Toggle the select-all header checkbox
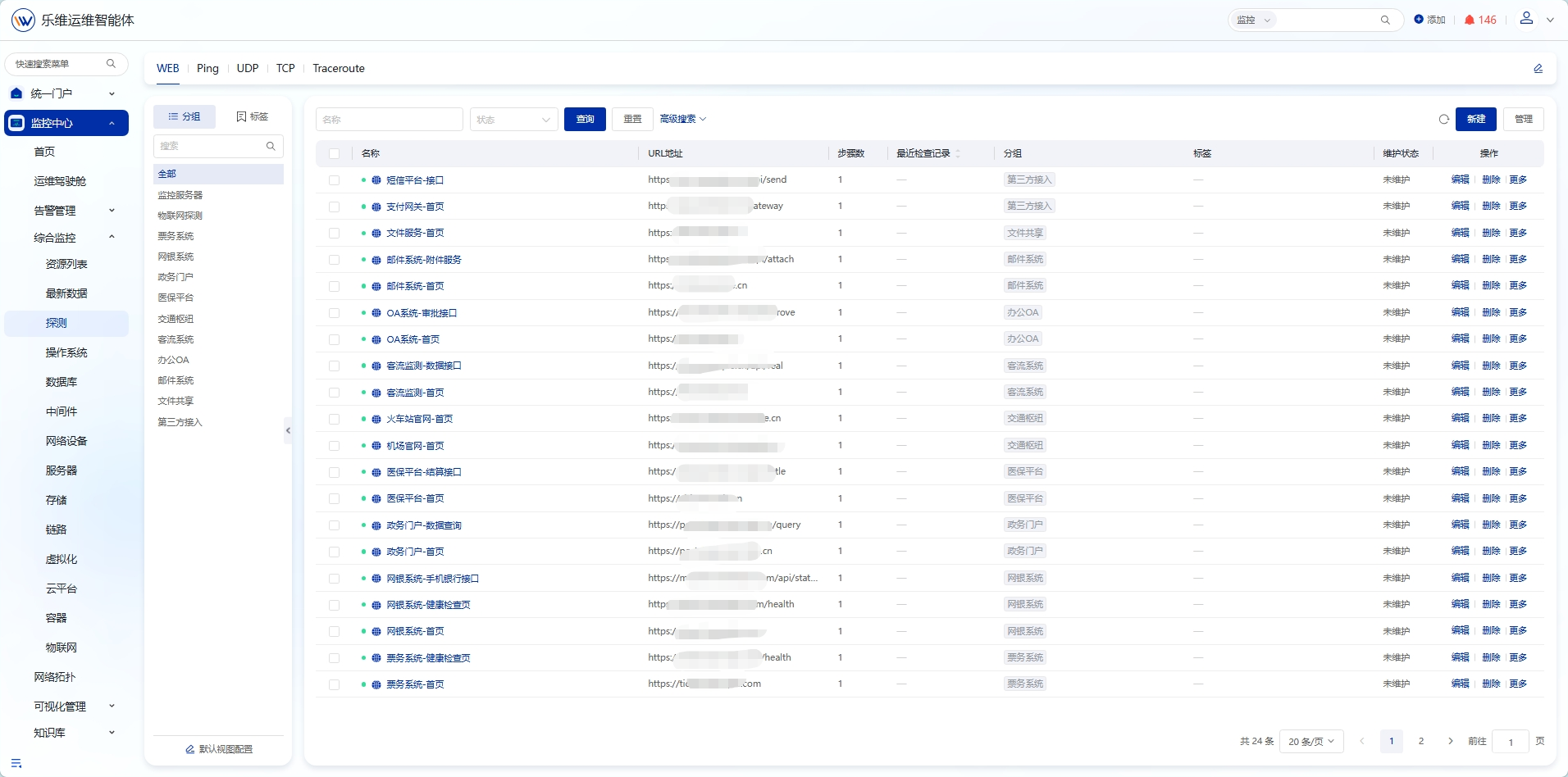 coord(334,153)
